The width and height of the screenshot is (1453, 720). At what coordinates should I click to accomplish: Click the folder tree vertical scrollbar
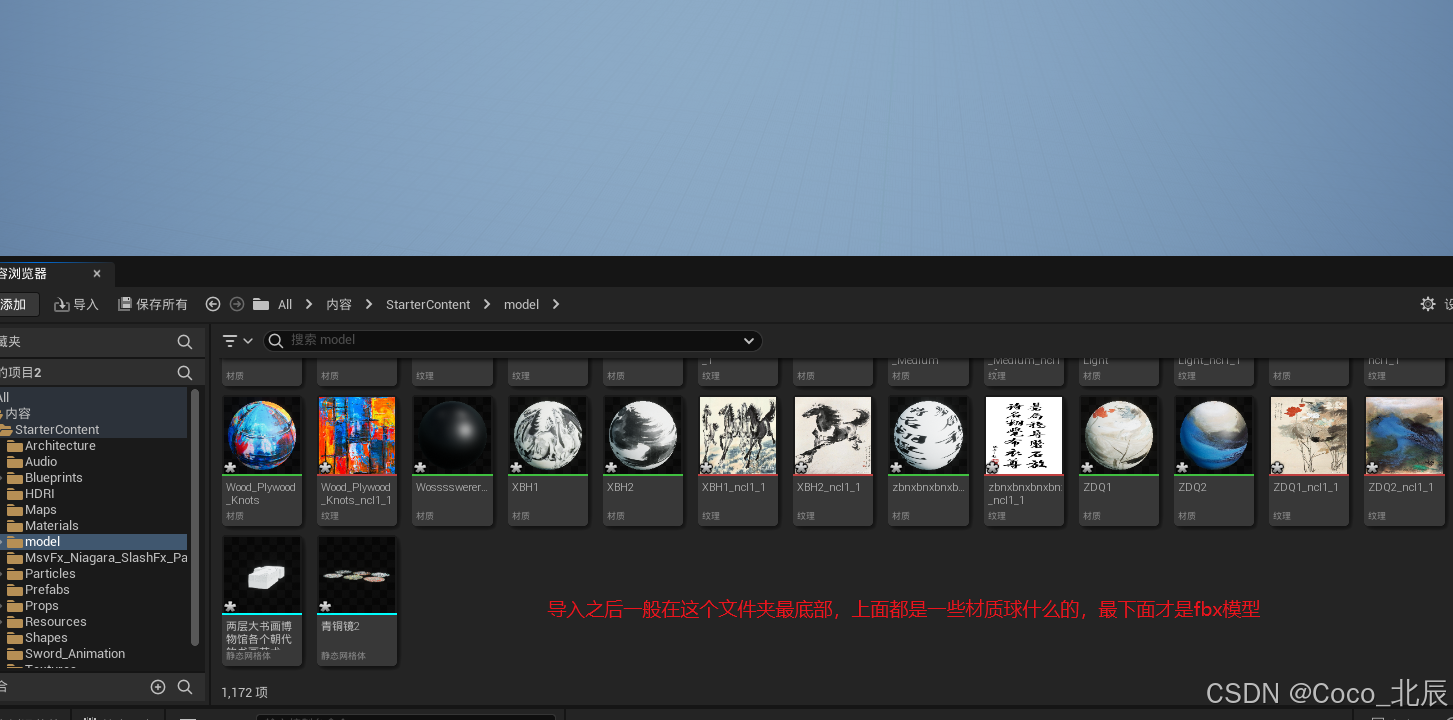(x=195, y=517)
